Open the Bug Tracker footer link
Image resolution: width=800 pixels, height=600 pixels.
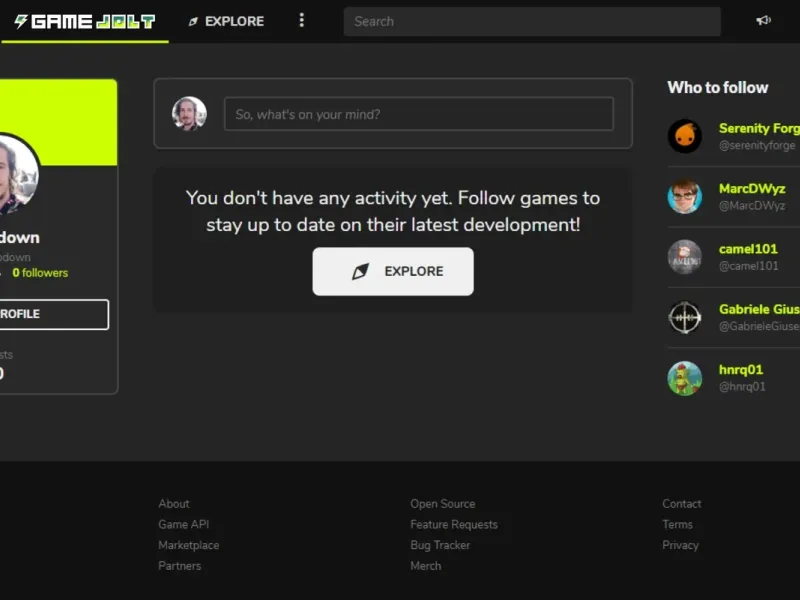pos(440,545)
